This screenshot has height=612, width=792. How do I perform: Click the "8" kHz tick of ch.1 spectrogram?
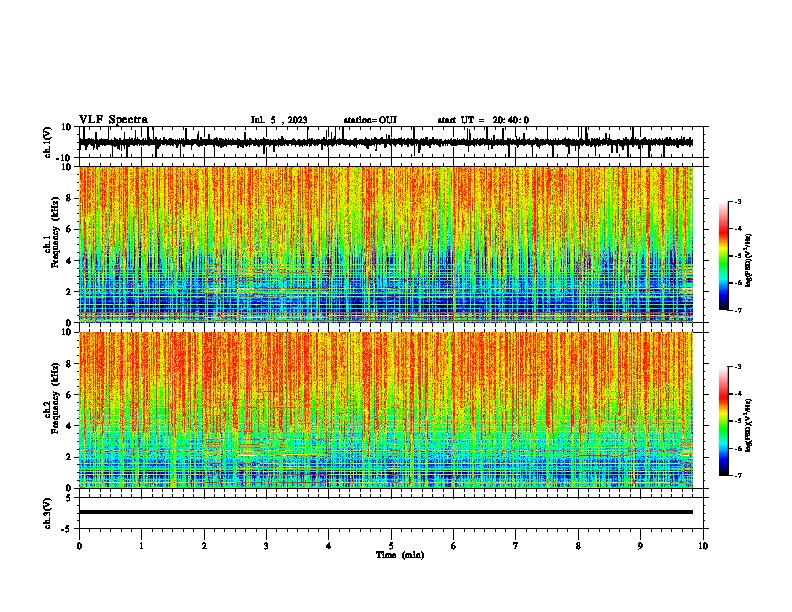point(69,198)
